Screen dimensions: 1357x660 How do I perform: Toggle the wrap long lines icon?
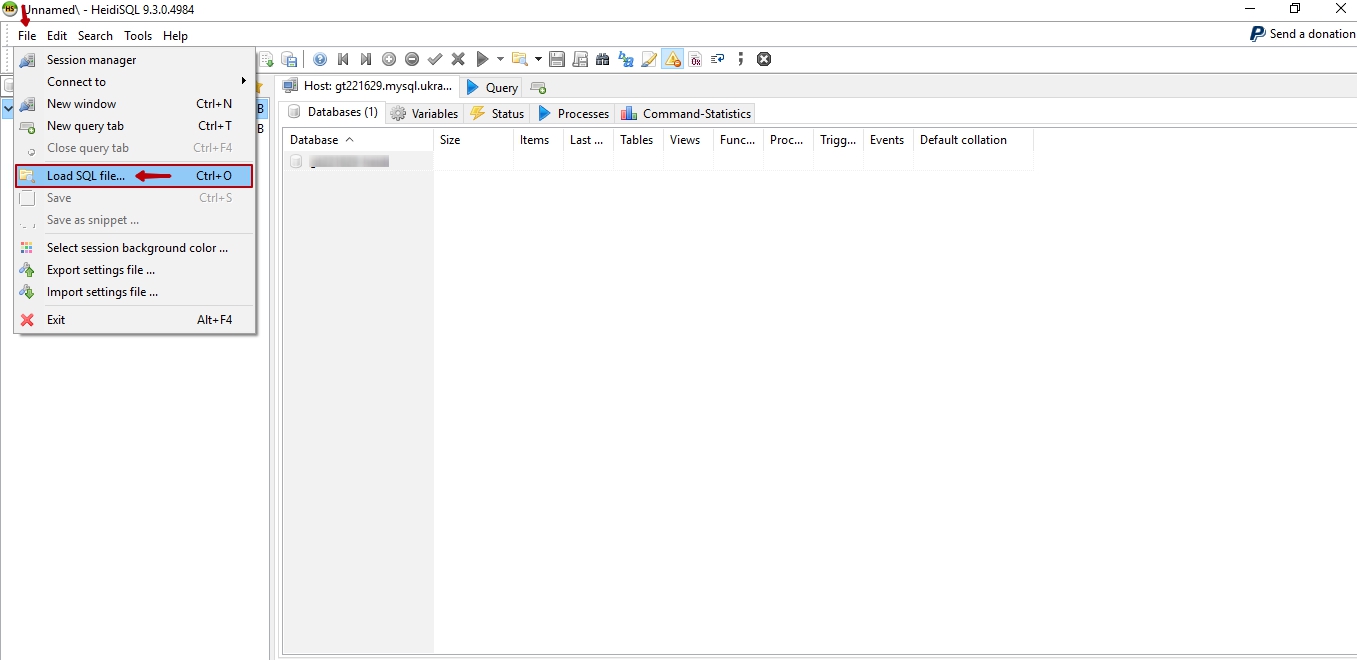[x=718, y=59]
